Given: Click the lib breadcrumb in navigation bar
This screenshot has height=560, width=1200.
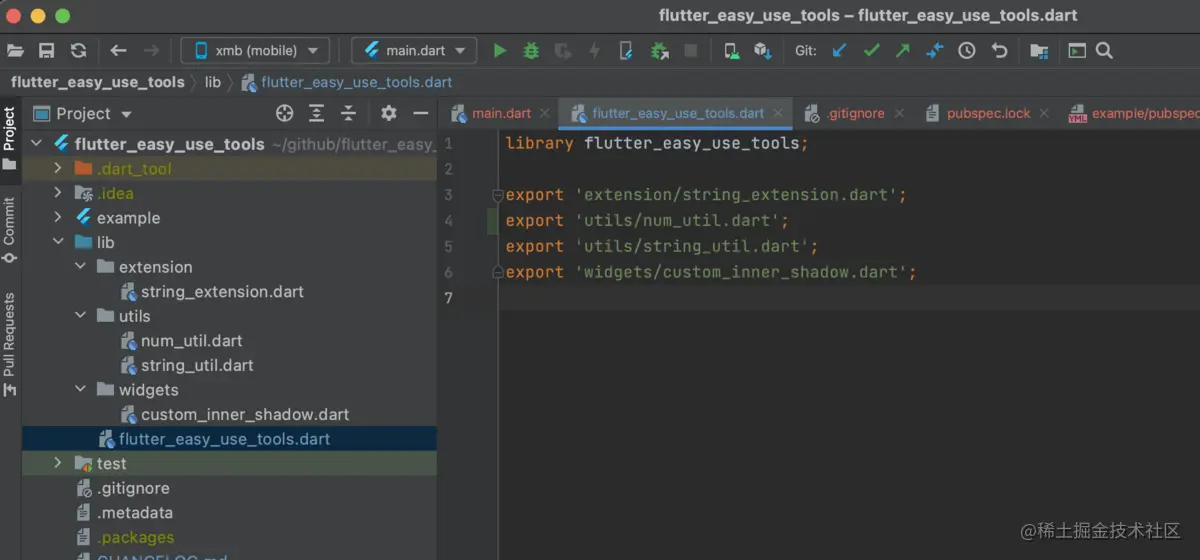Looking at the screenshot, I should point(213,82).
